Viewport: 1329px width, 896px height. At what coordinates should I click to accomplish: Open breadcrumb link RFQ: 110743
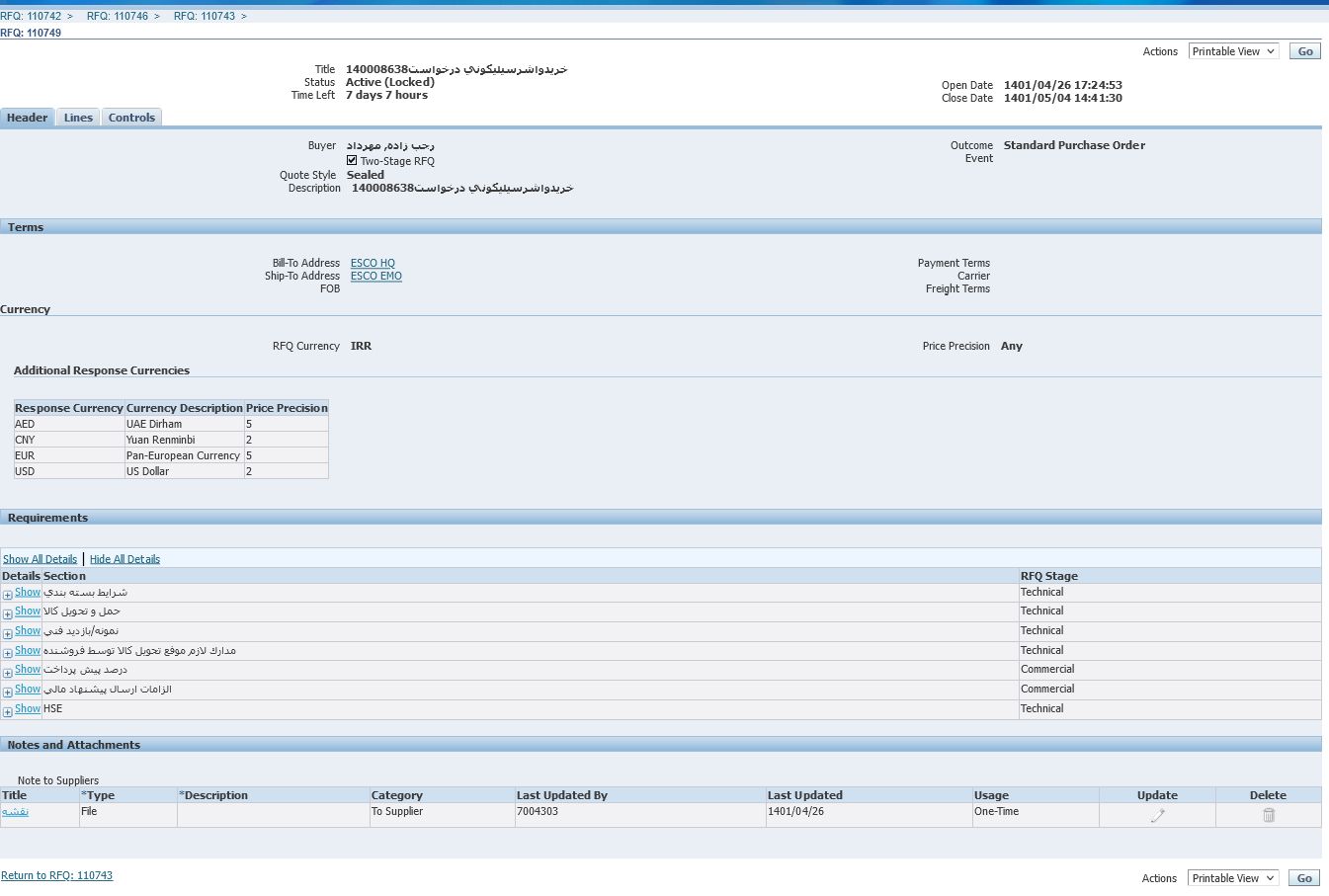205,17
